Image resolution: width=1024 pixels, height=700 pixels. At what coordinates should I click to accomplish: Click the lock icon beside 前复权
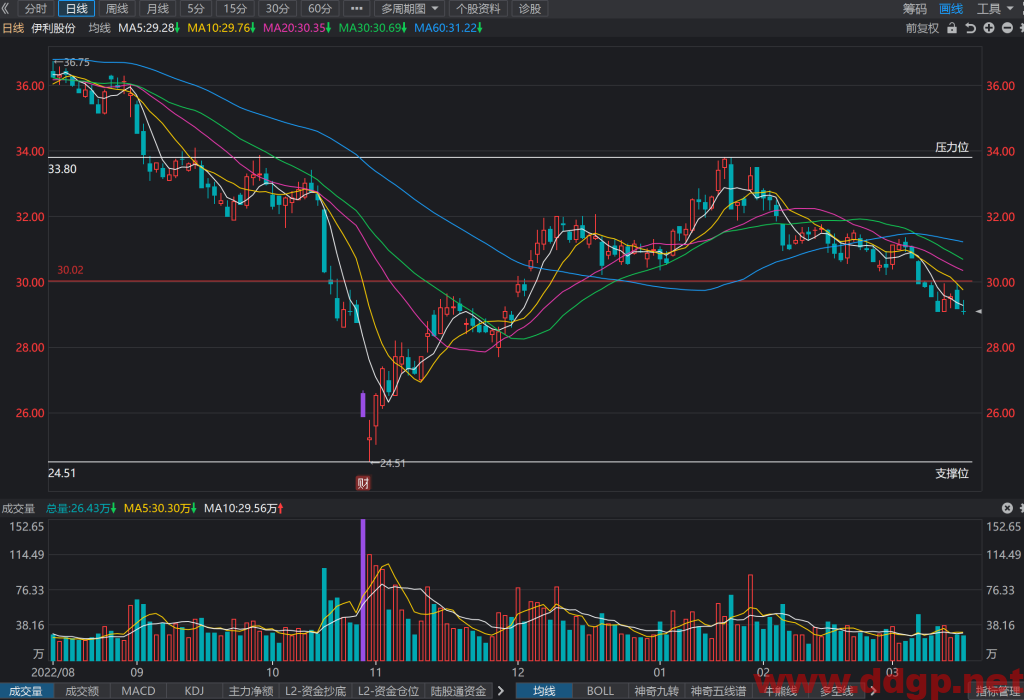[952, 28]
